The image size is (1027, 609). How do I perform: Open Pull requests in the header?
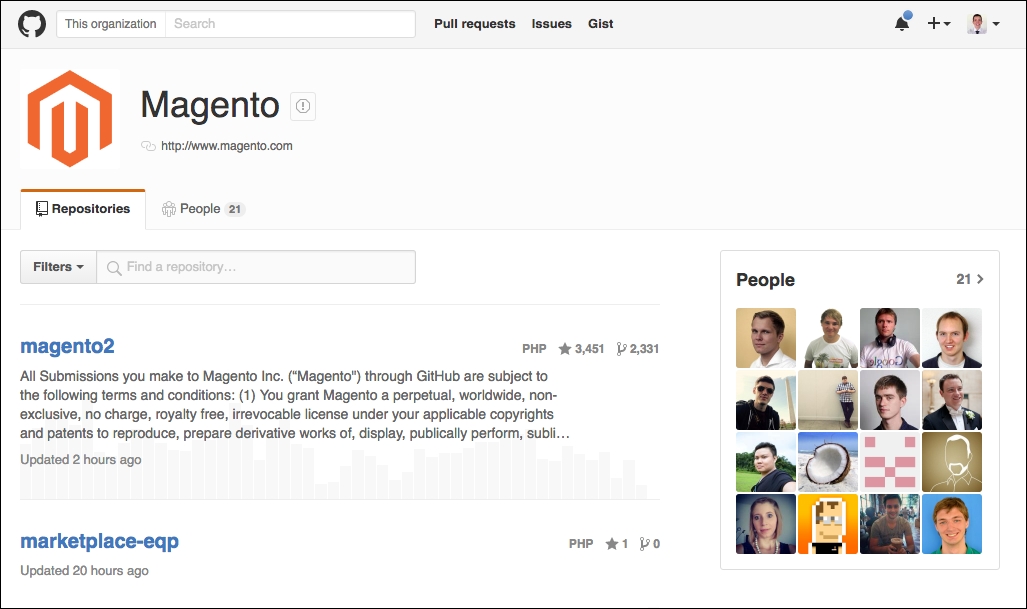[x=475, y=24]
